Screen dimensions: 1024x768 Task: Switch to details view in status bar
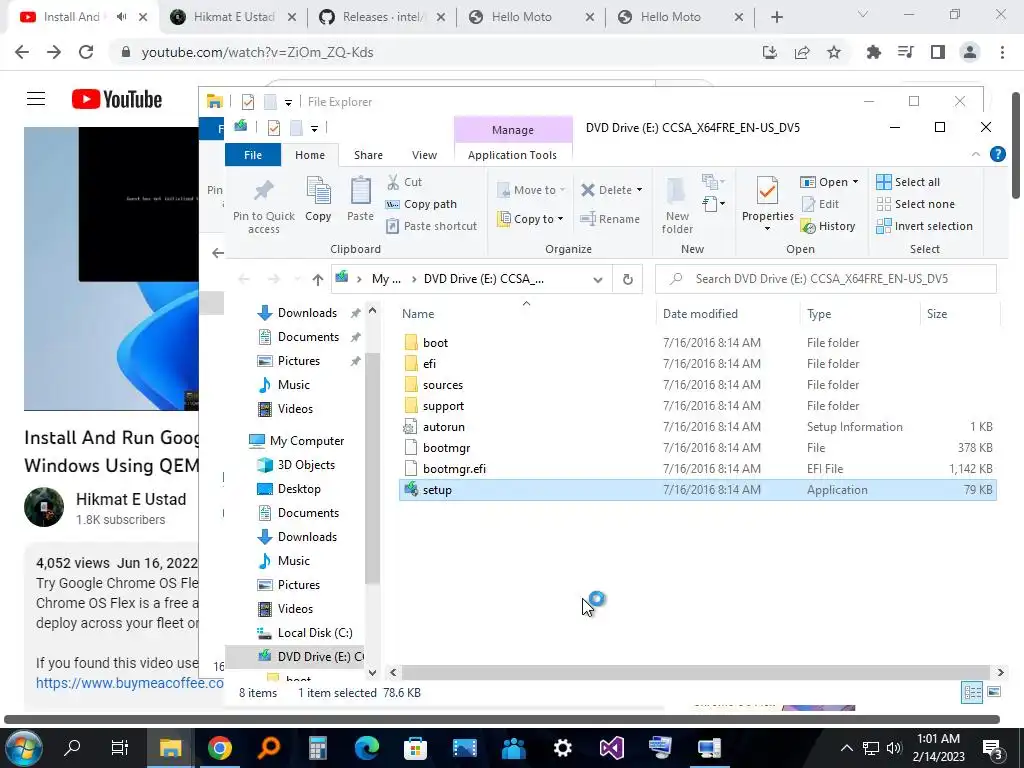pos(972,692)
